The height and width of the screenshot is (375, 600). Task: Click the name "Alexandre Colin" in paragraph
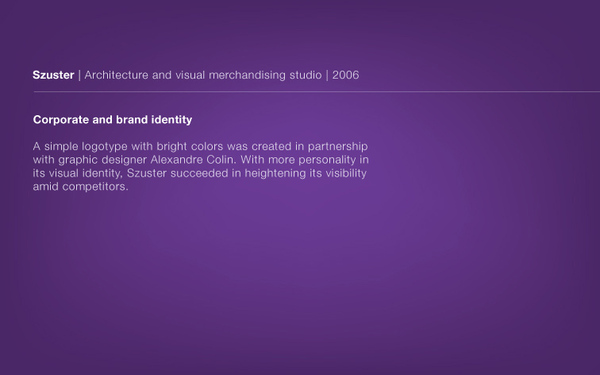pyautogui.click(x=192, y=160)
